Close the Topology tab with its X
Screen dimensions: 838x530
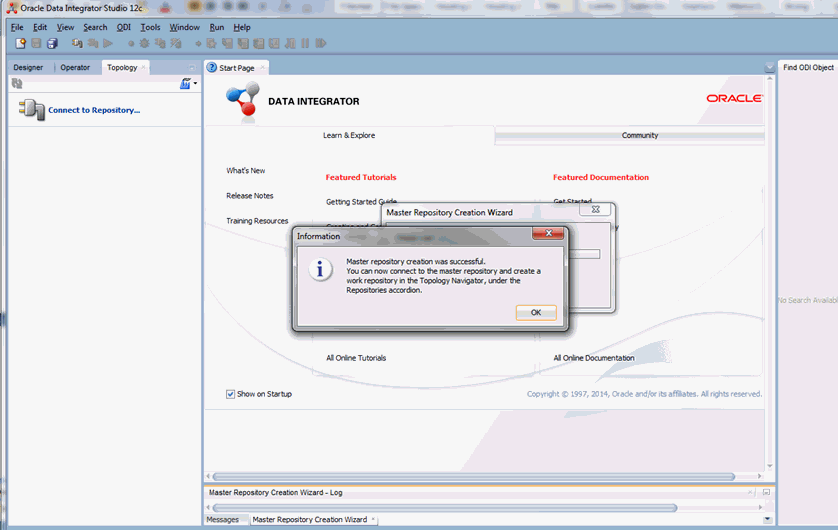tap(143, 67)
